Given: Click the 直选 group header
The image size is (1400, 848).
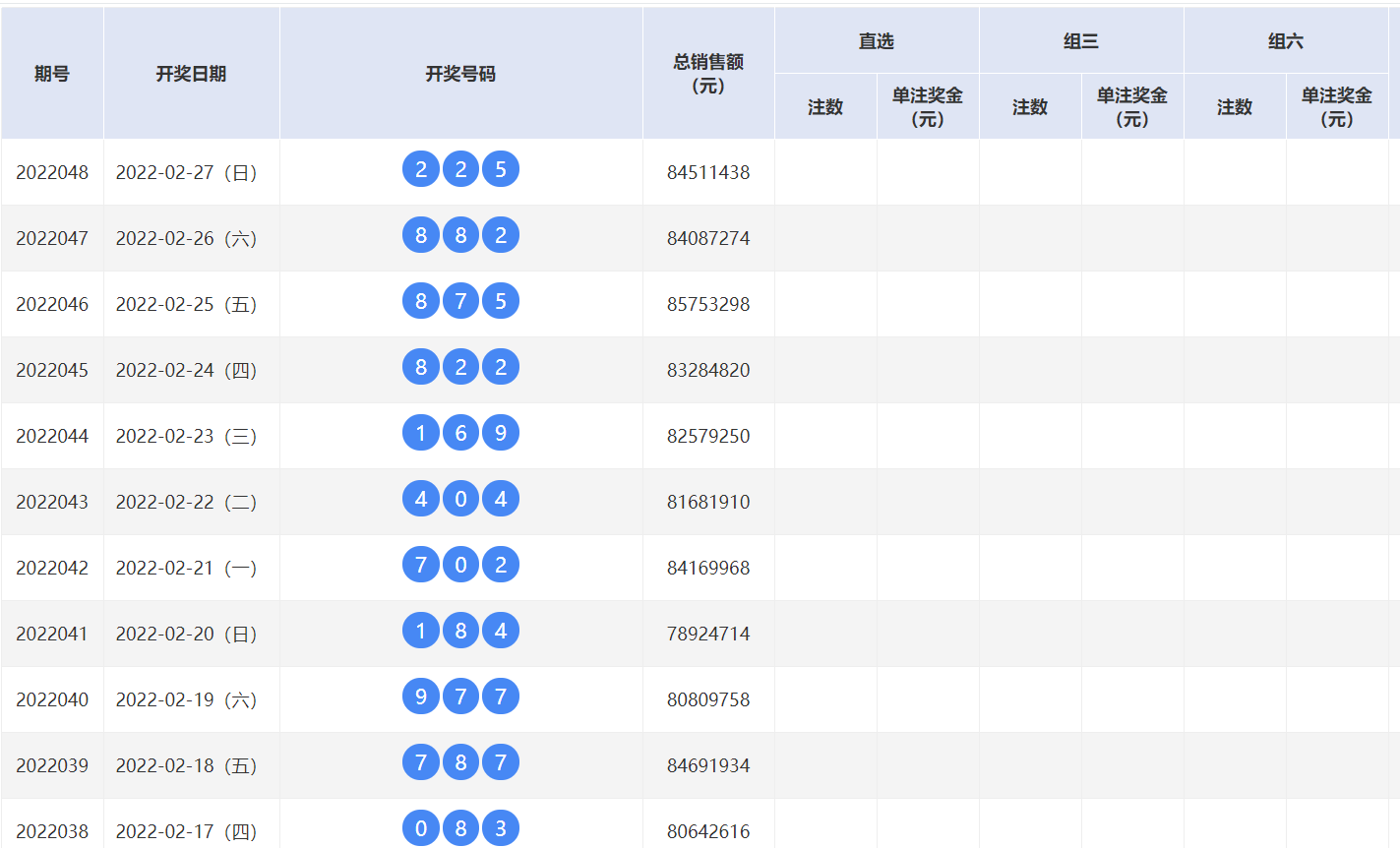Looking at the screenshot, I should tap(877, 40).
